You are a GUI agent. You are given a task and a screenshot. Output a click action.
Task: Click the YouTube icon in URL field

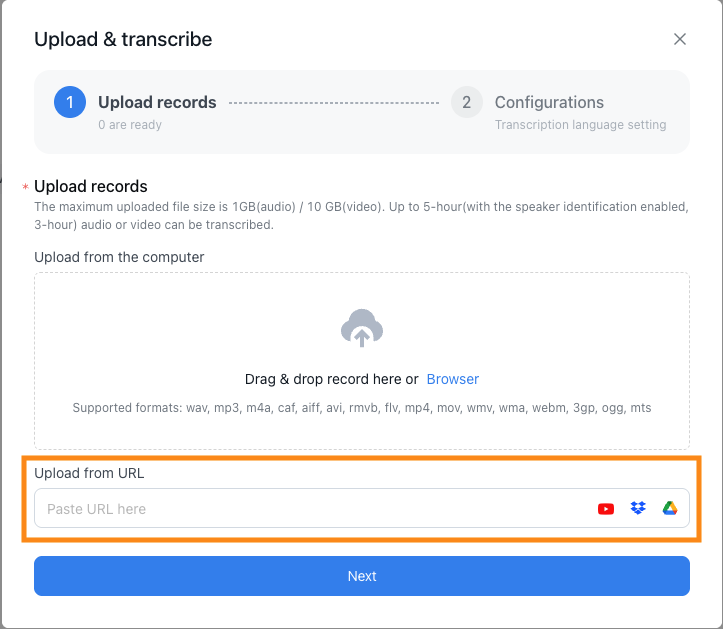coord(605,509)
